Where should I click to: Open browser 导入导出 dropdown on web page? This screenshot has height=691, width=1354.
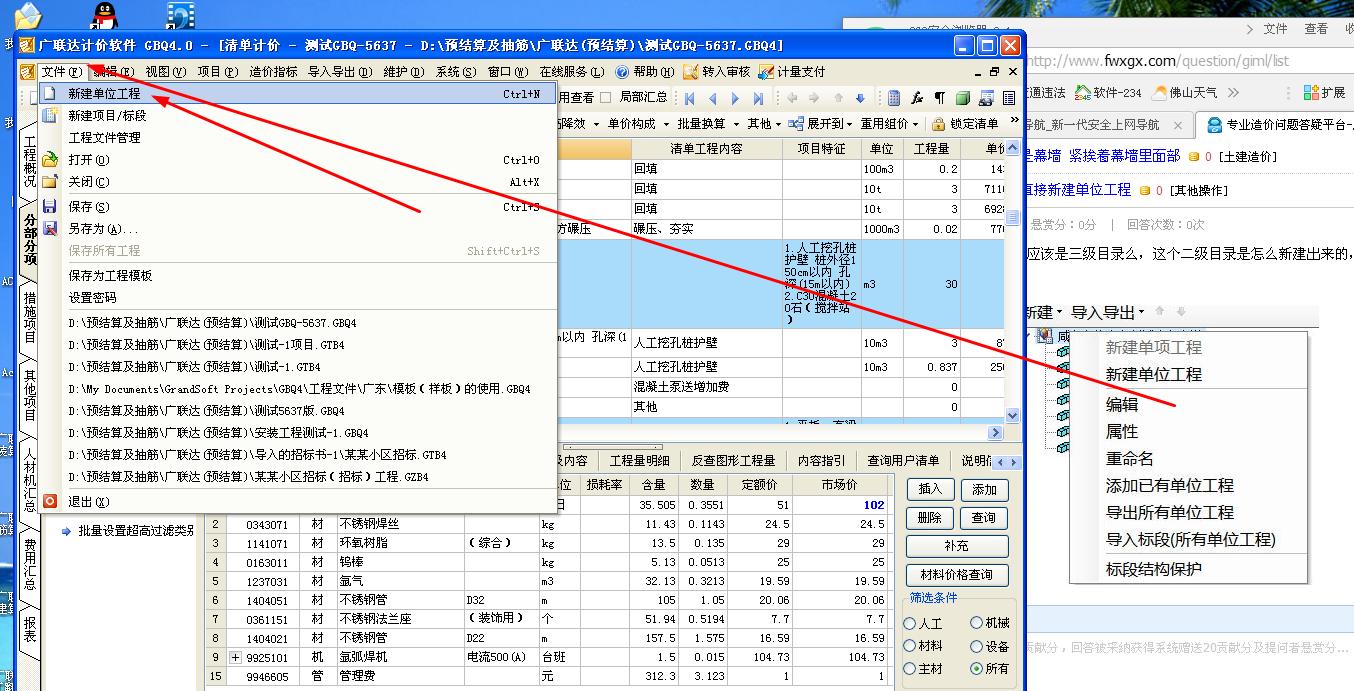tap(1107, 312)
